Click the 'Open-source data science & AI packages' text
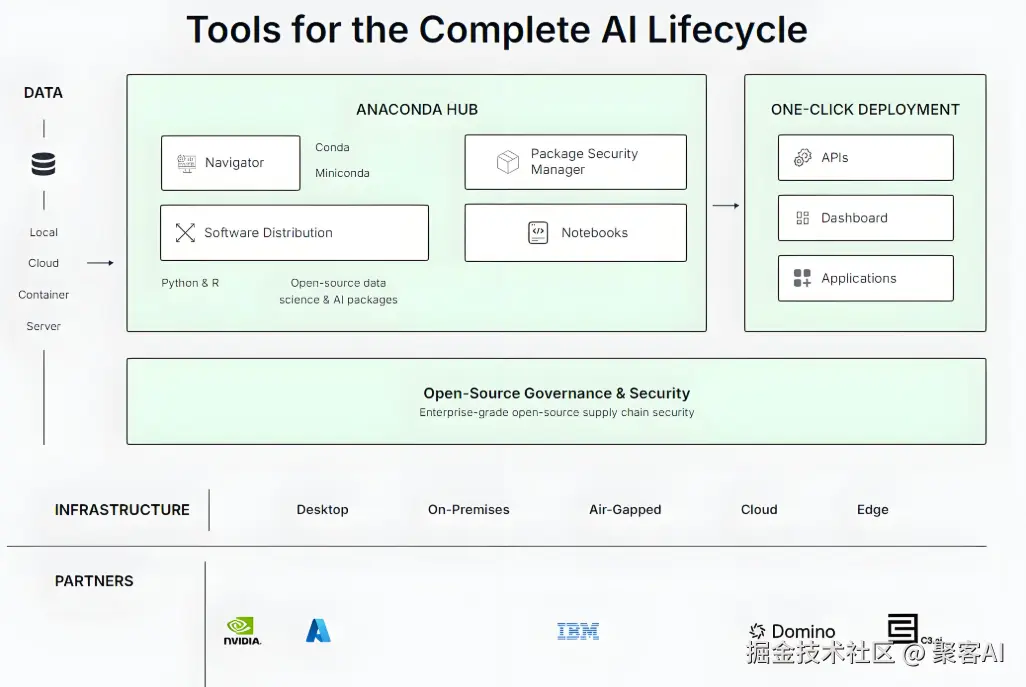The width and height of the screenshot is (1026, 687). click(338, 291)
